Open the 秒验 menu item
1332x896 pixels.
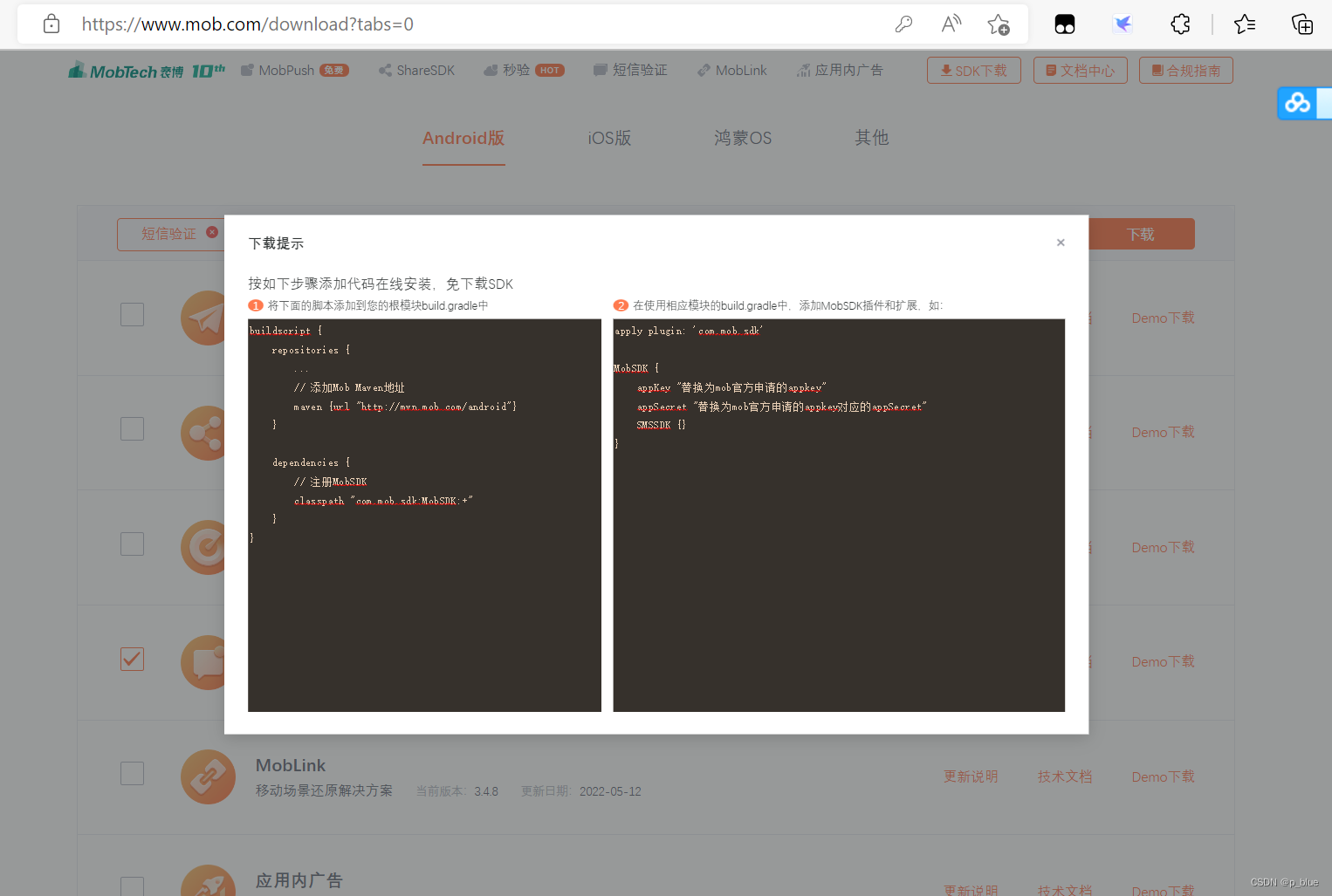pos(524,71)
